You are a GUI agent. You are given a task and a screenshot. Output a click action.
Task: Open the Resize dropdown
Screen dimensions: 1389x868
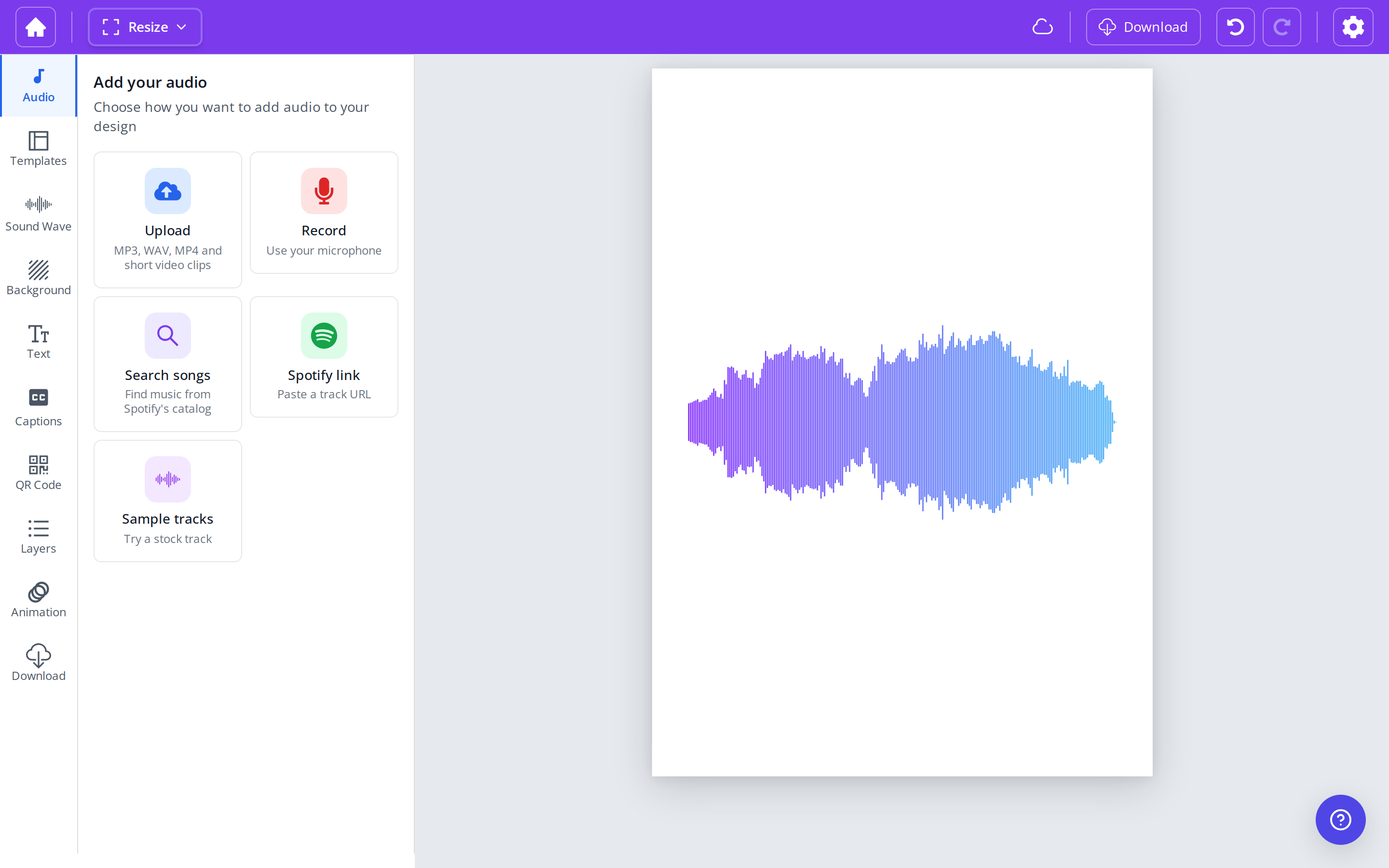click(x=145, y=27)
